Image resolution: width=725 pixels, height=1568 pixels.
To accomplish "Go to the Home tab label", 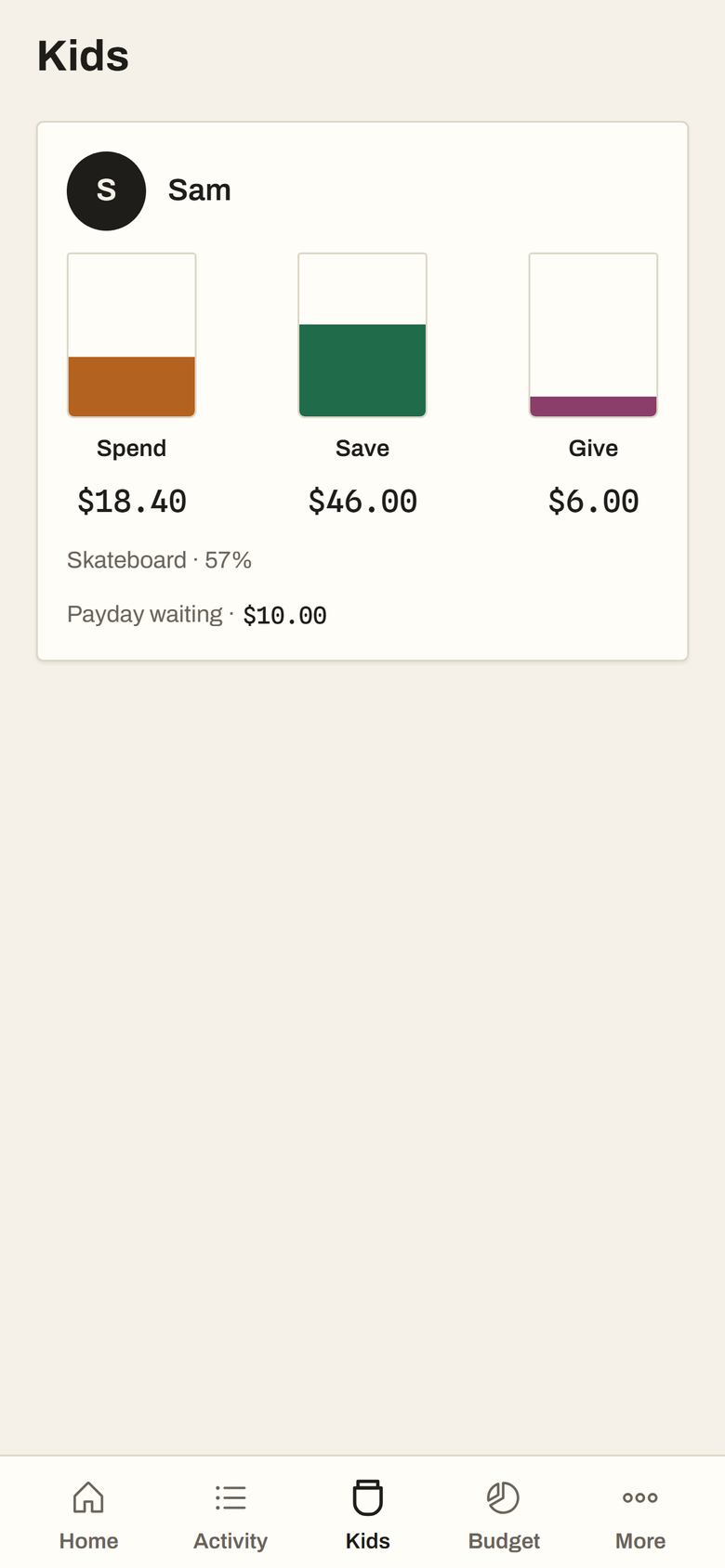I will click(88, 1541).
